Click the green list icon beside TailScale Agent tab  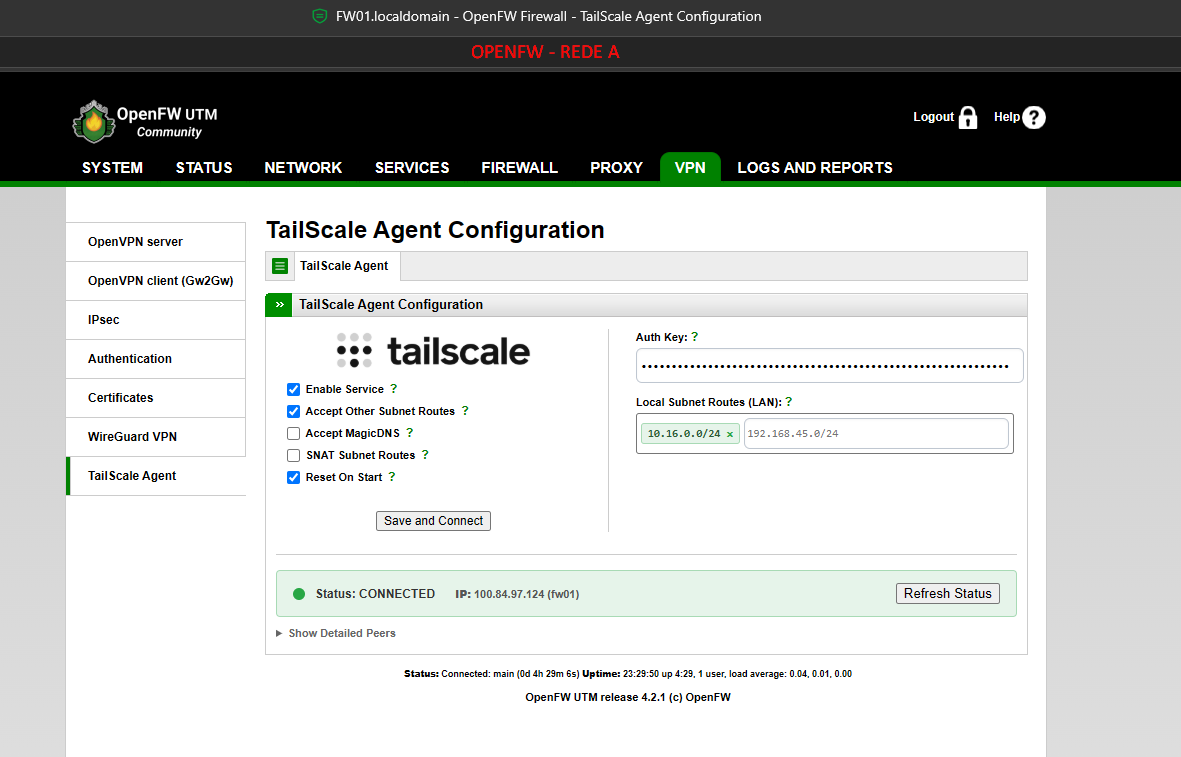click(x=280, y=266)
